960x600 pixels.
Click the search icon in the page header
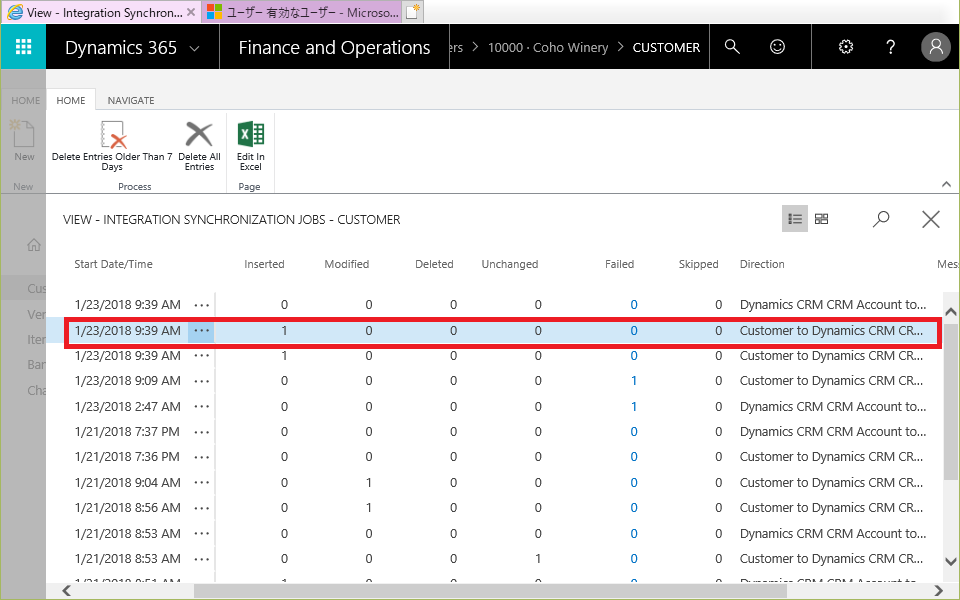coord(881,219)
